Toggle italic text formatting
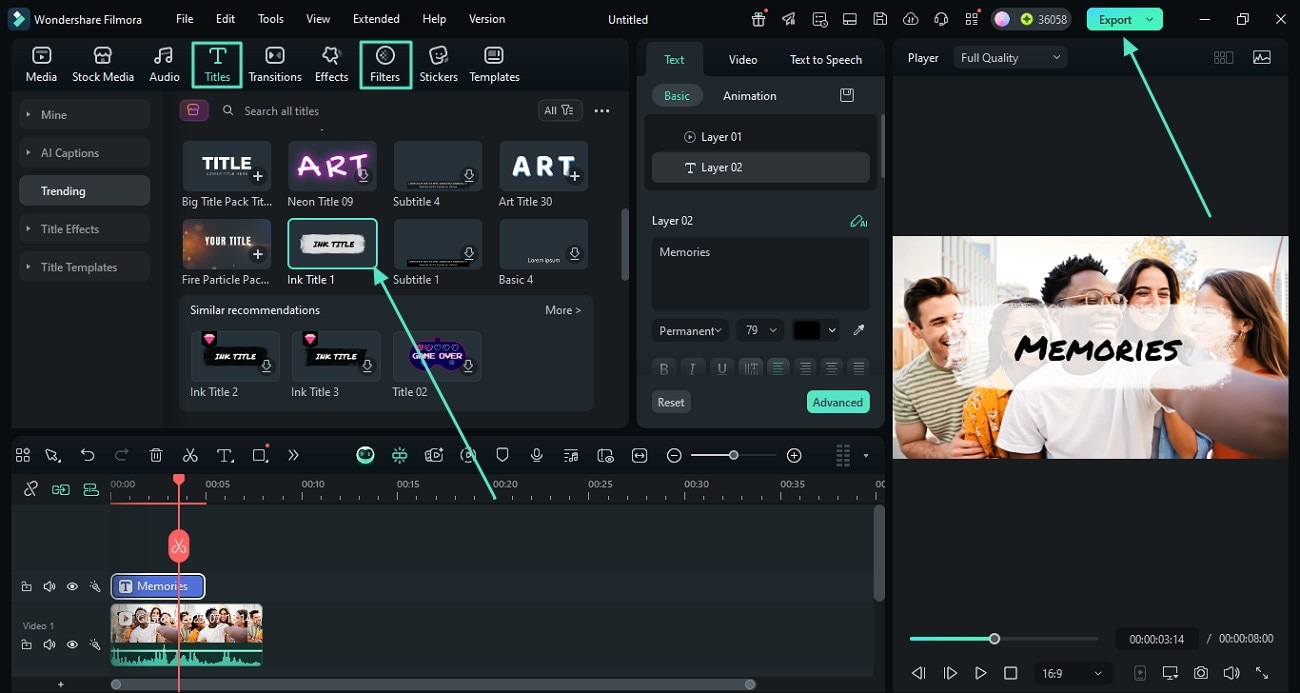Viewport: 1300px width, 693px height. [x=692, y=368]
